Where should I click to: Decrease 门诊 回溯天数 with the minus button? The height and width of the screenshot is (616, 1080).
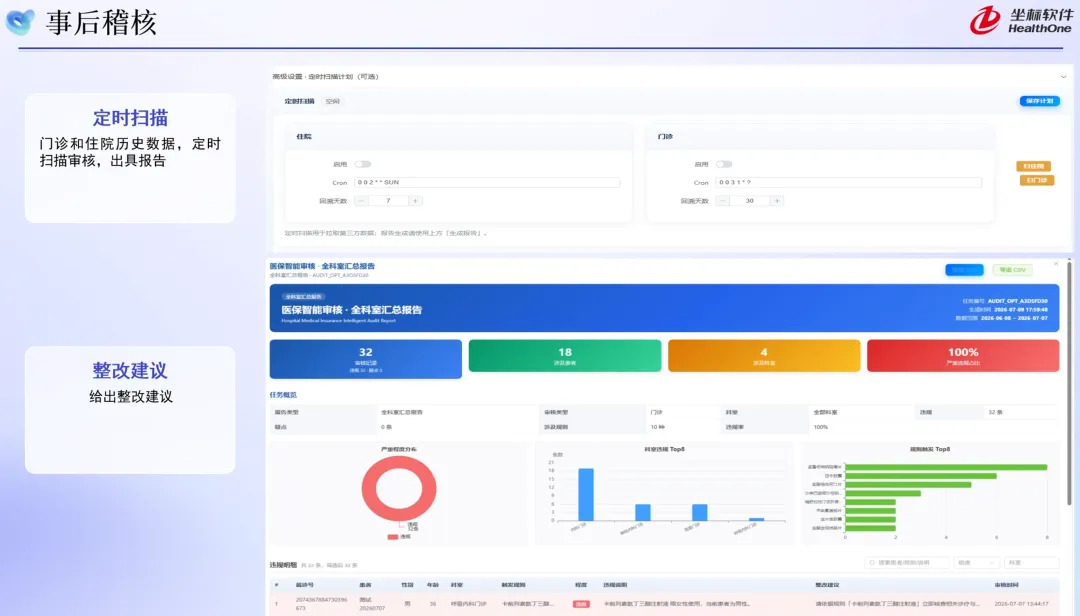[722, 201]
